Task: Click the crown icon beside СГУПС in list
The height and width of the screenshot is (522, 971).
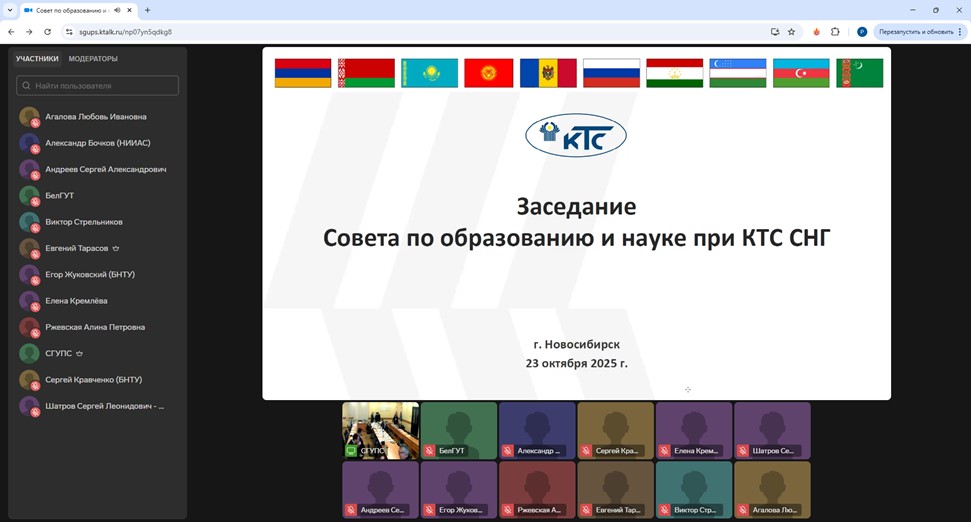Action: click(x=79, y=353)
